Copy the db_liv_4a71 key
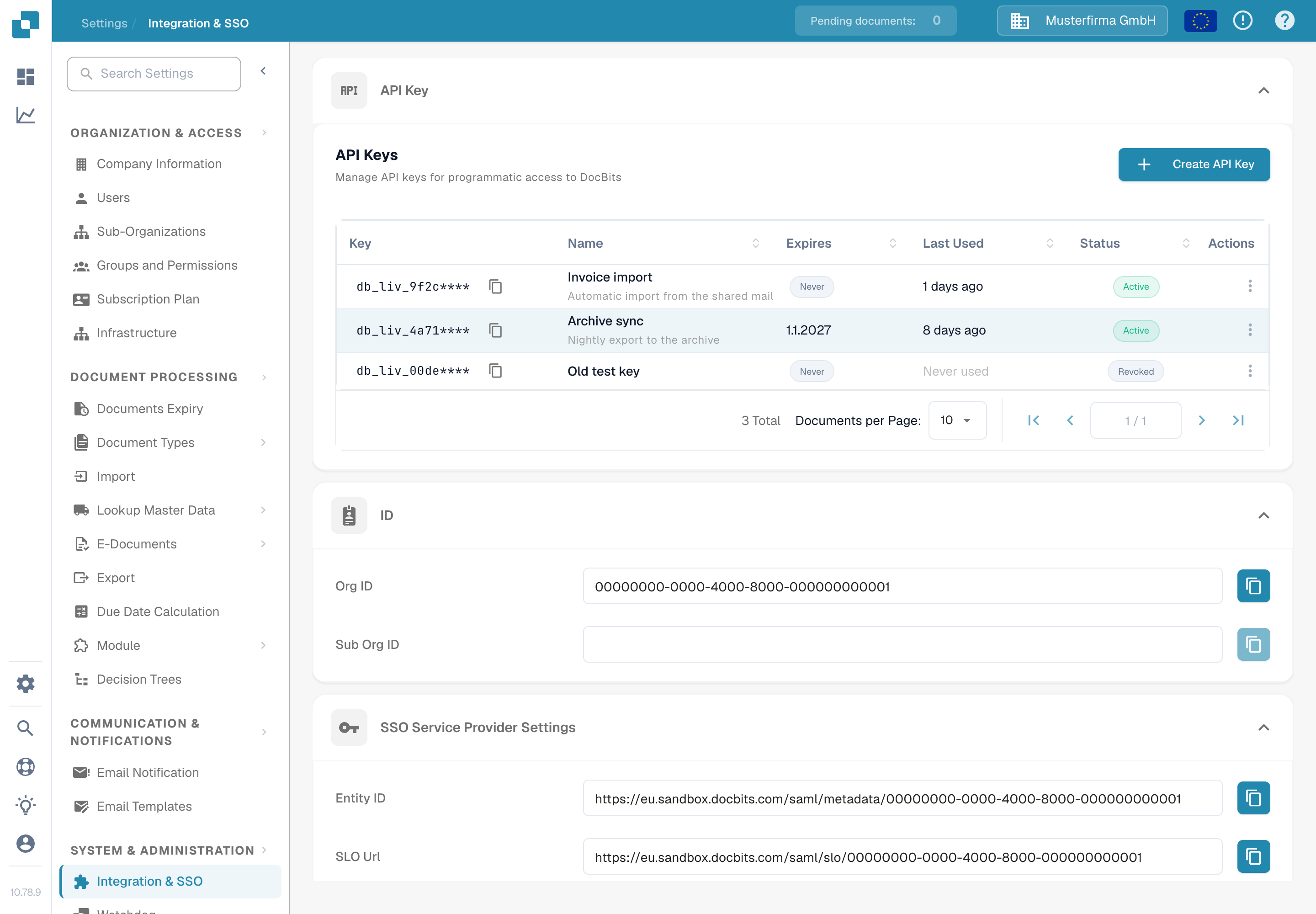Viewport: 1316px width, 914px height. coord(495,330)
